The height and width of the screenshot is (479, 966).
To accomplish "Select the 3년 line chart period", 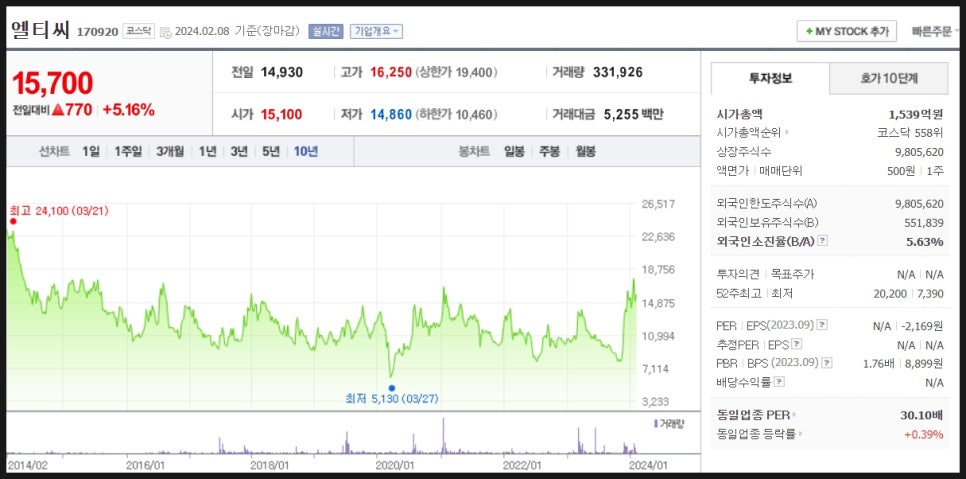I will (x=239, y=151).
